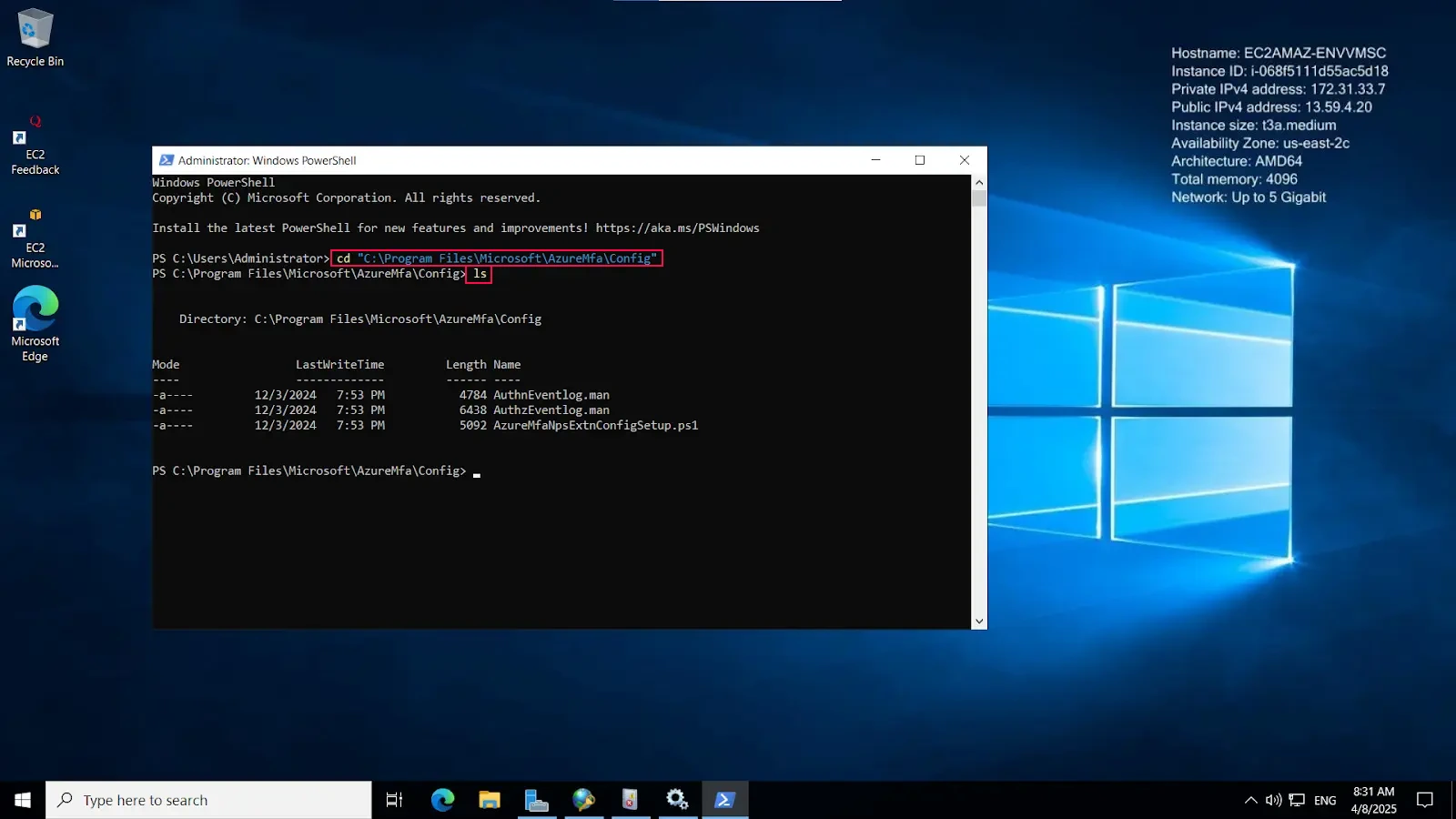Open Server Manager from the taskbar
This screenshot has width=1456, height=819.
coord(538,800)
